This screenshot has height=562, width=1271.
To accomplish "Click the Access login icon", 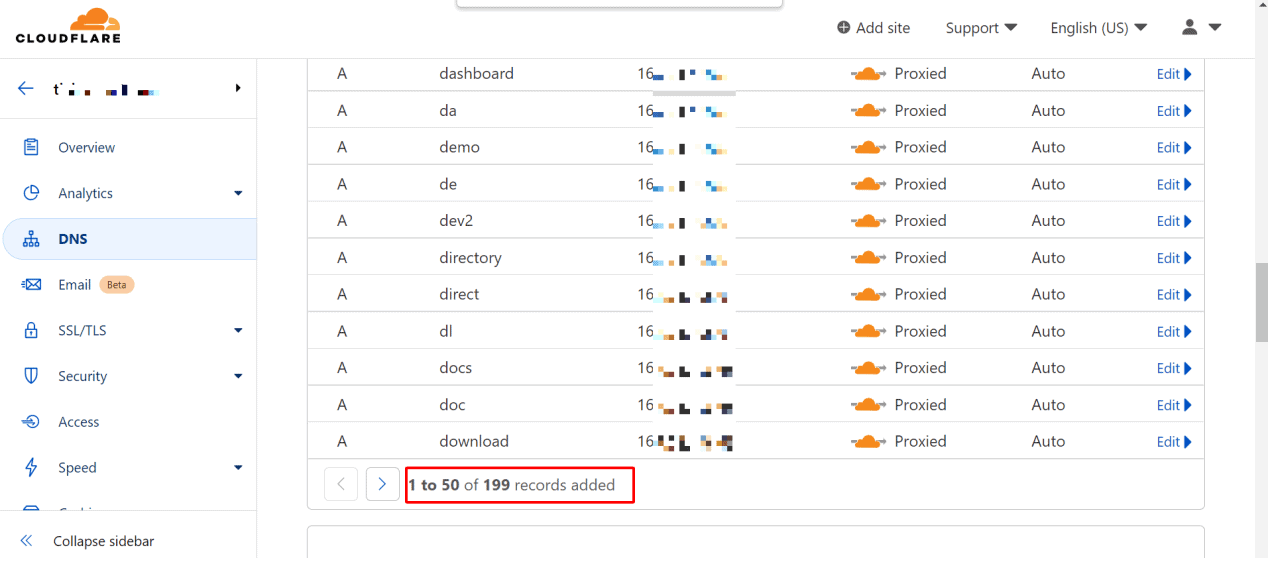I will tap(31, 422).
